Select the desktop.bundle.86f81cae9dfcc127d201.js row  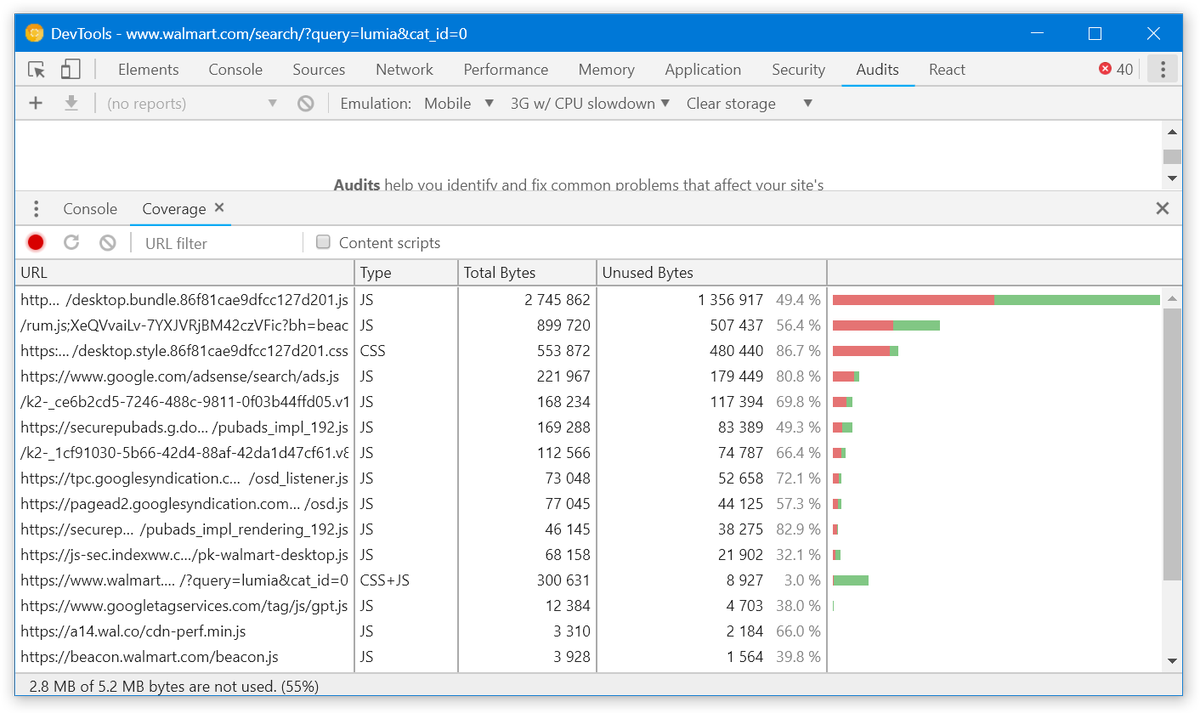click(x=590, y=299)
